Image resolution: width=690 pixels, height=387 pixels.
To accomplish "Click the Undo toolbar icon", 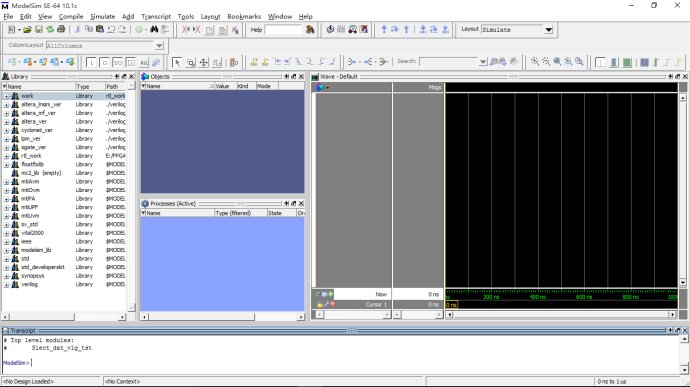I will 111,29.
